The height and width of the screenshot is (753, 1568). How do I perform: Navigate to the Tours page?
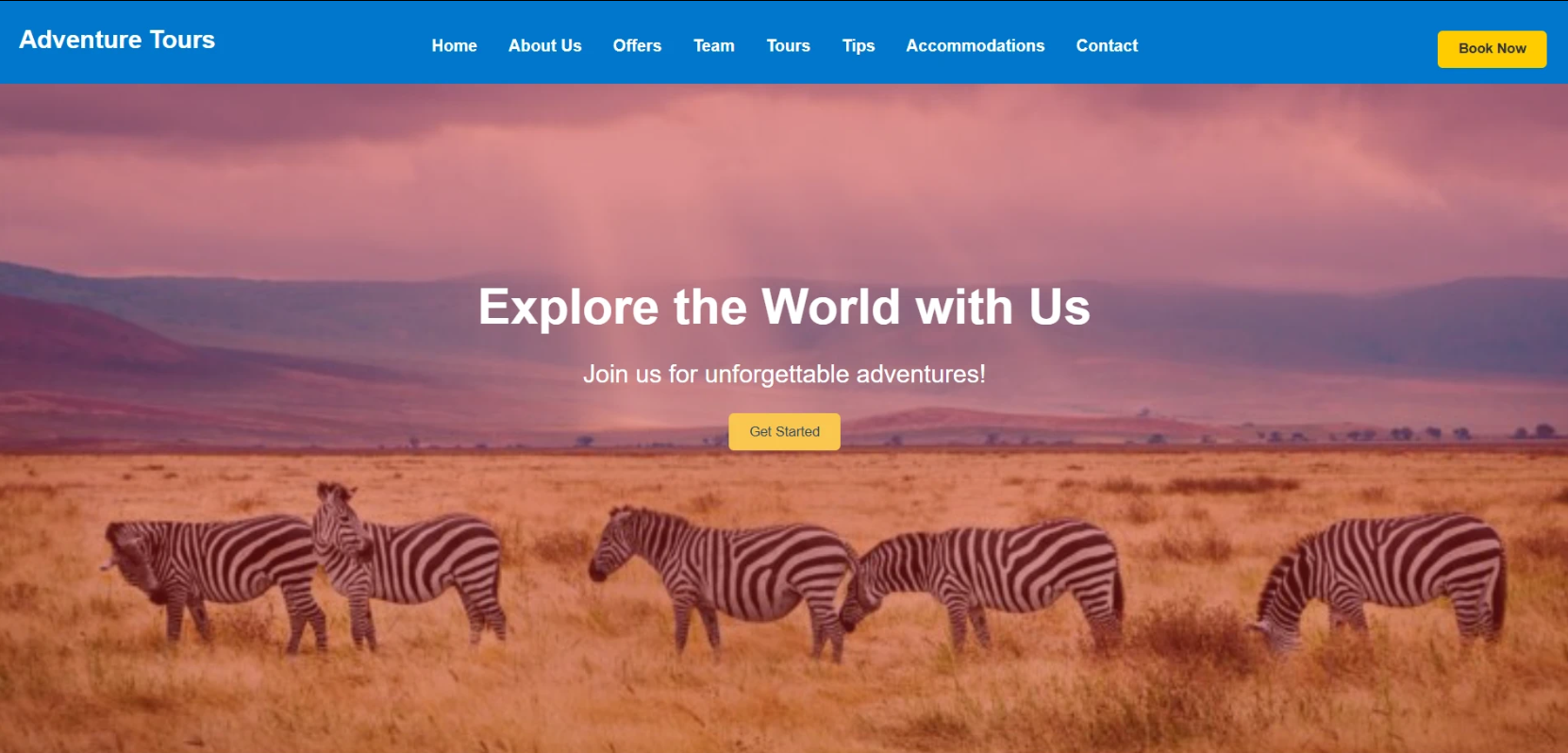tap(788, 45)
